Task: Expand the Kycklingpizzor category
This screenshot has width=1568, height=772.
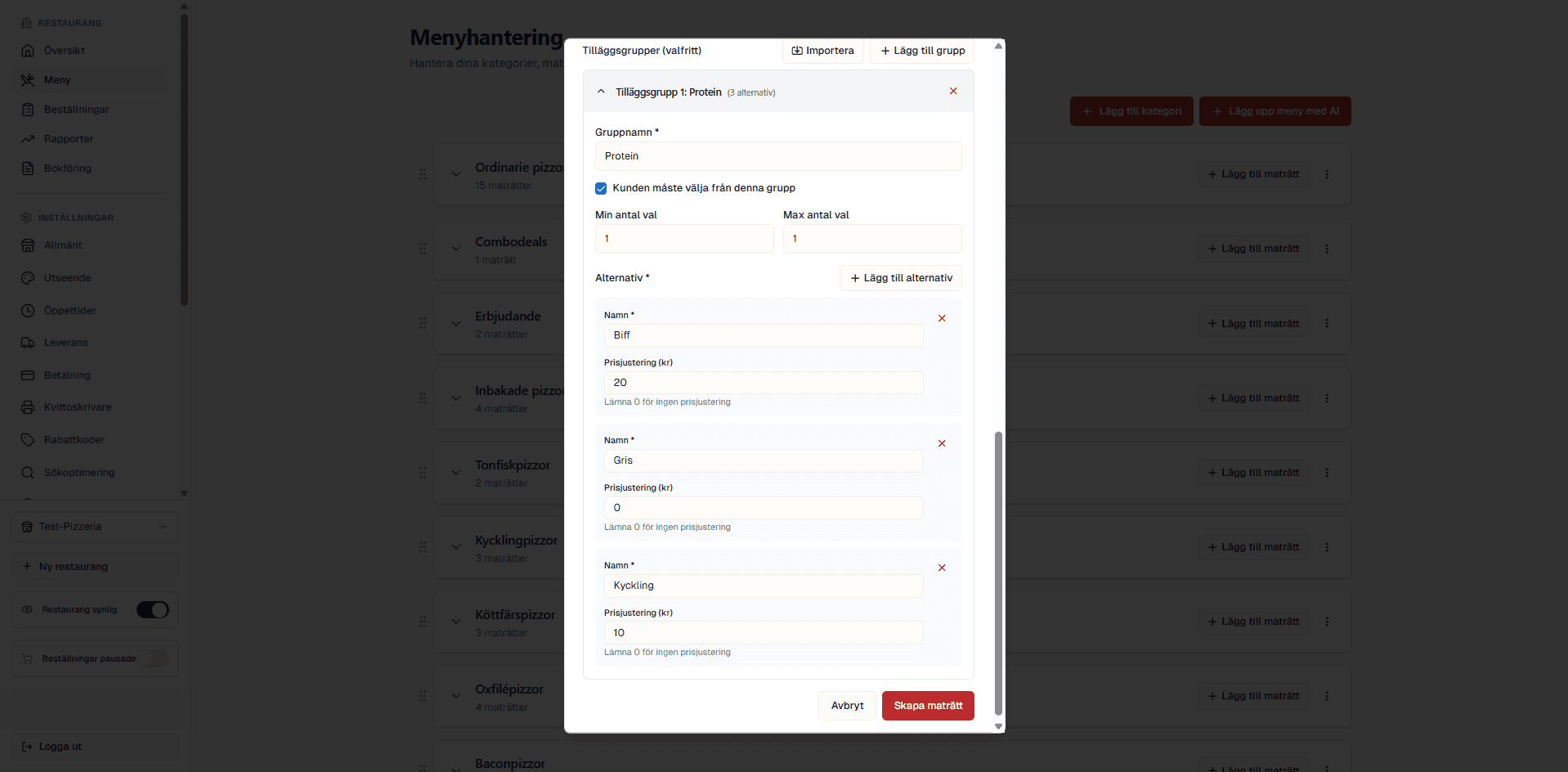Action: (x=456, y=547)
